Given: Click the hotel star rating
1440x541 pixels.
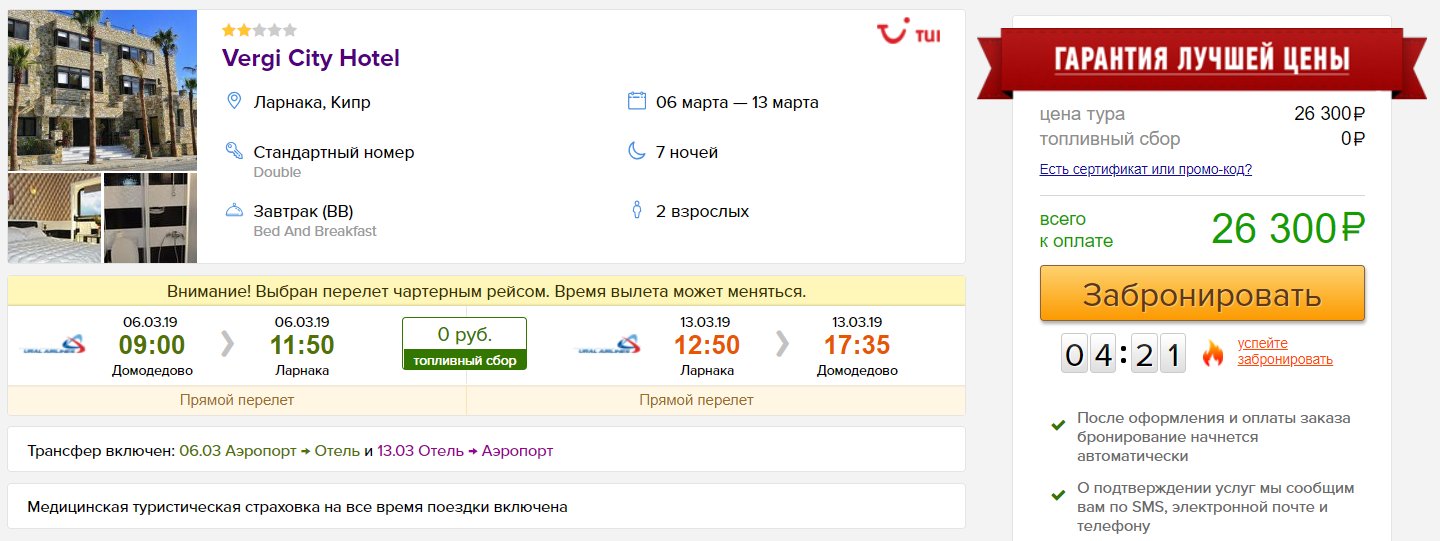Looking at the screenshot, I should [x=259, y=30].
